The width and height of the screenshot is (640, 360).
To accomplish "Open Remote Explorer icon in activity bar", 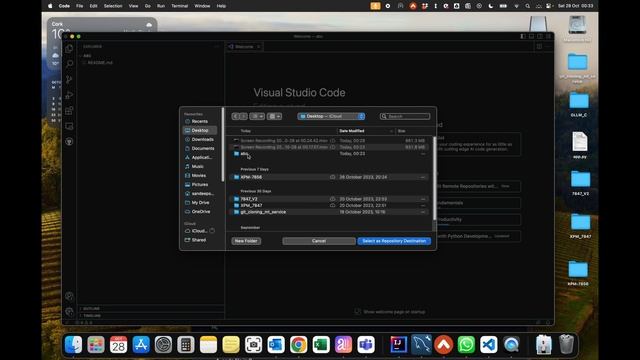I will pyautogui.click(x=69, y=126).
